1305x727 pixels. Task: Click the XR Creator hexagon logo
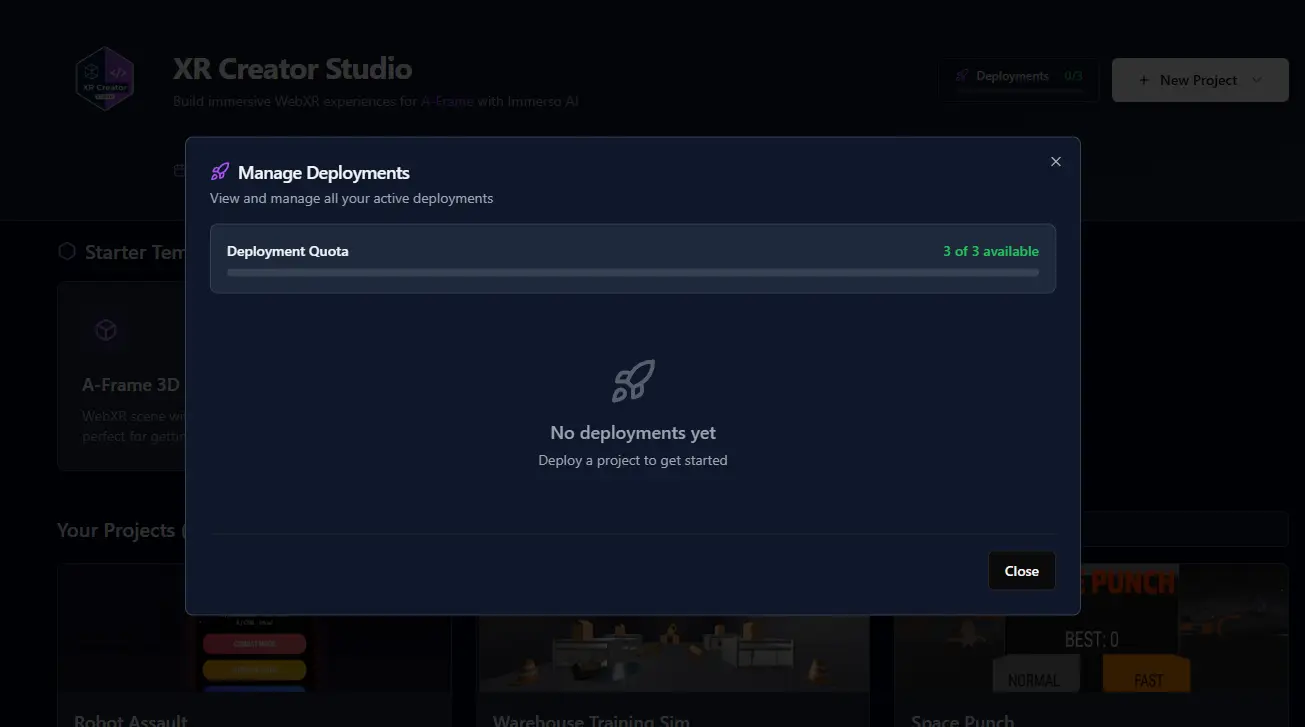pos(105,79)
